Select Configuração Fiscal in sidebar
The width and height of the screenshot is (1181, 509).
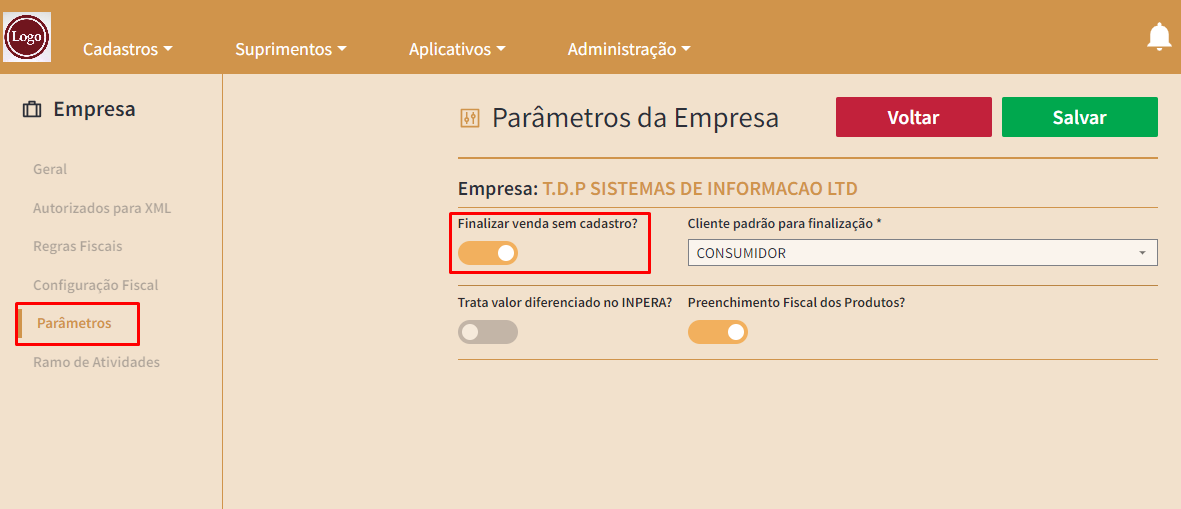click(x=96, y=285)
